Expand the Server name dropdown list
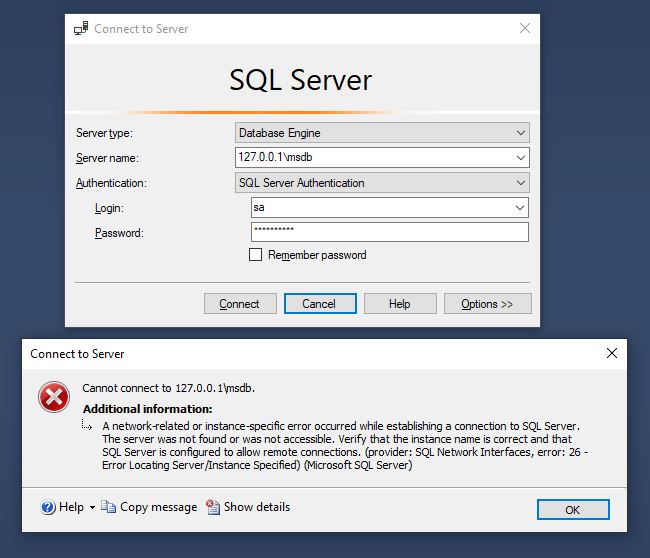The width and height of the screenshot is (650, 558). tap(521, 158)
